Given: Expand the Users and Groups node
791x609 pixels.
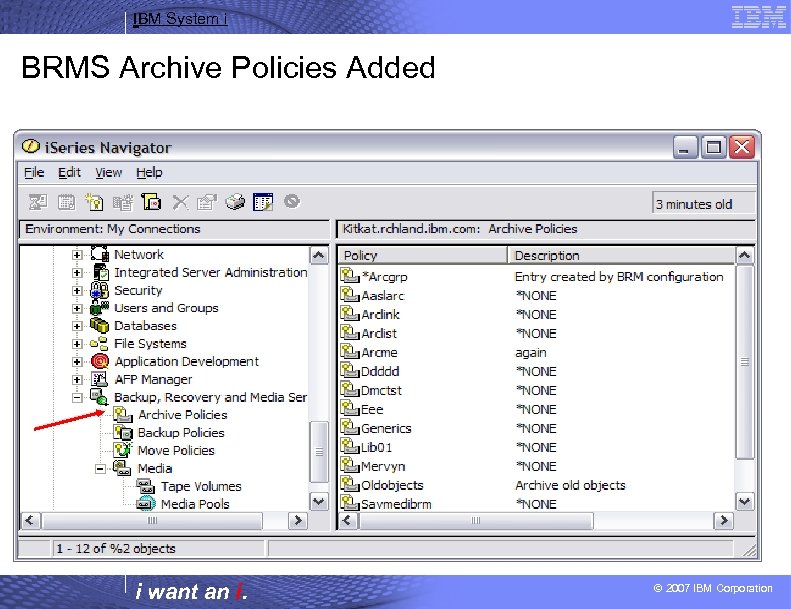Looking at the screenshot, I should click(x=77, y=308).
